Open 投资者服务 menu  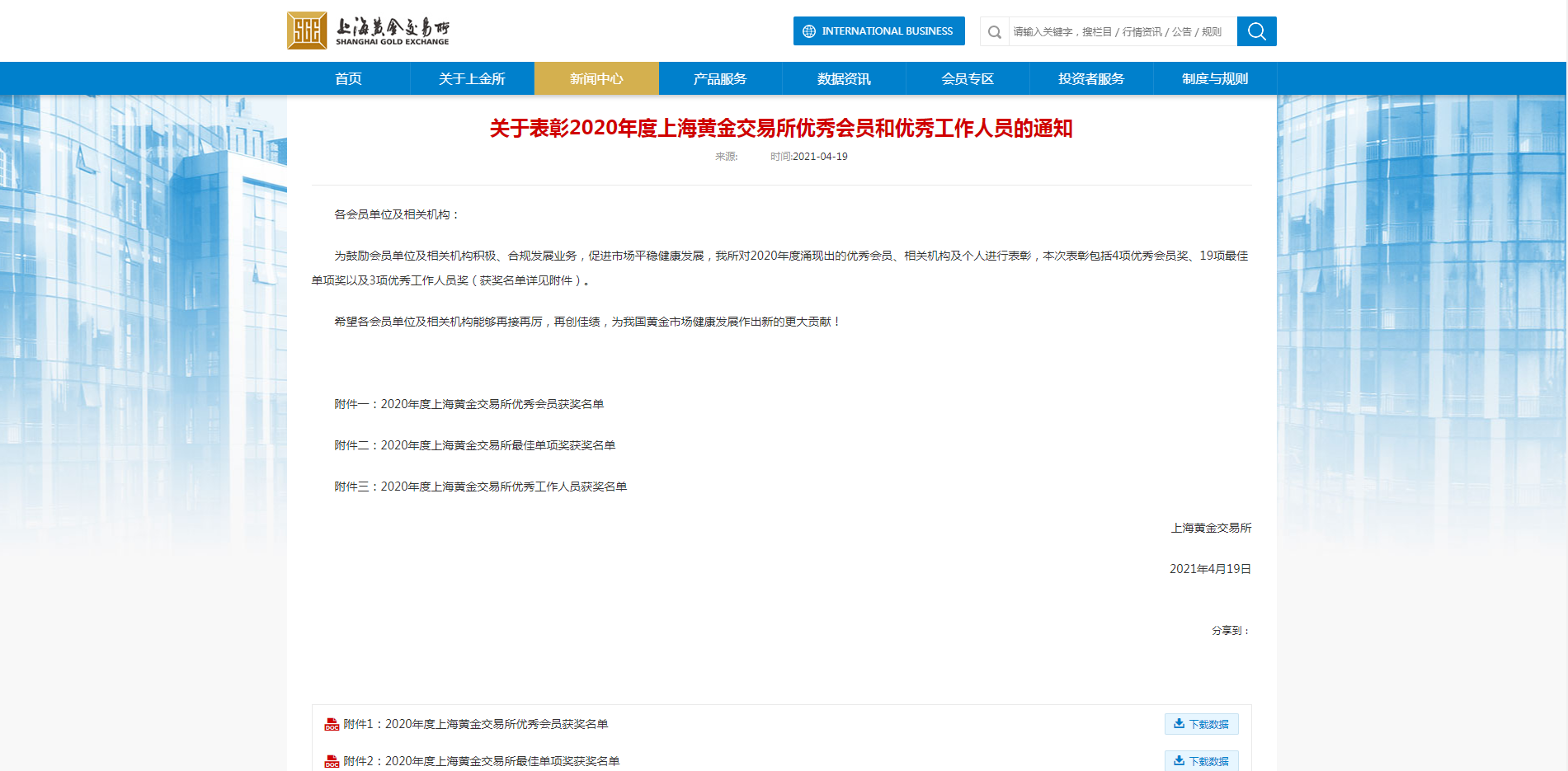click(1091, 78)
